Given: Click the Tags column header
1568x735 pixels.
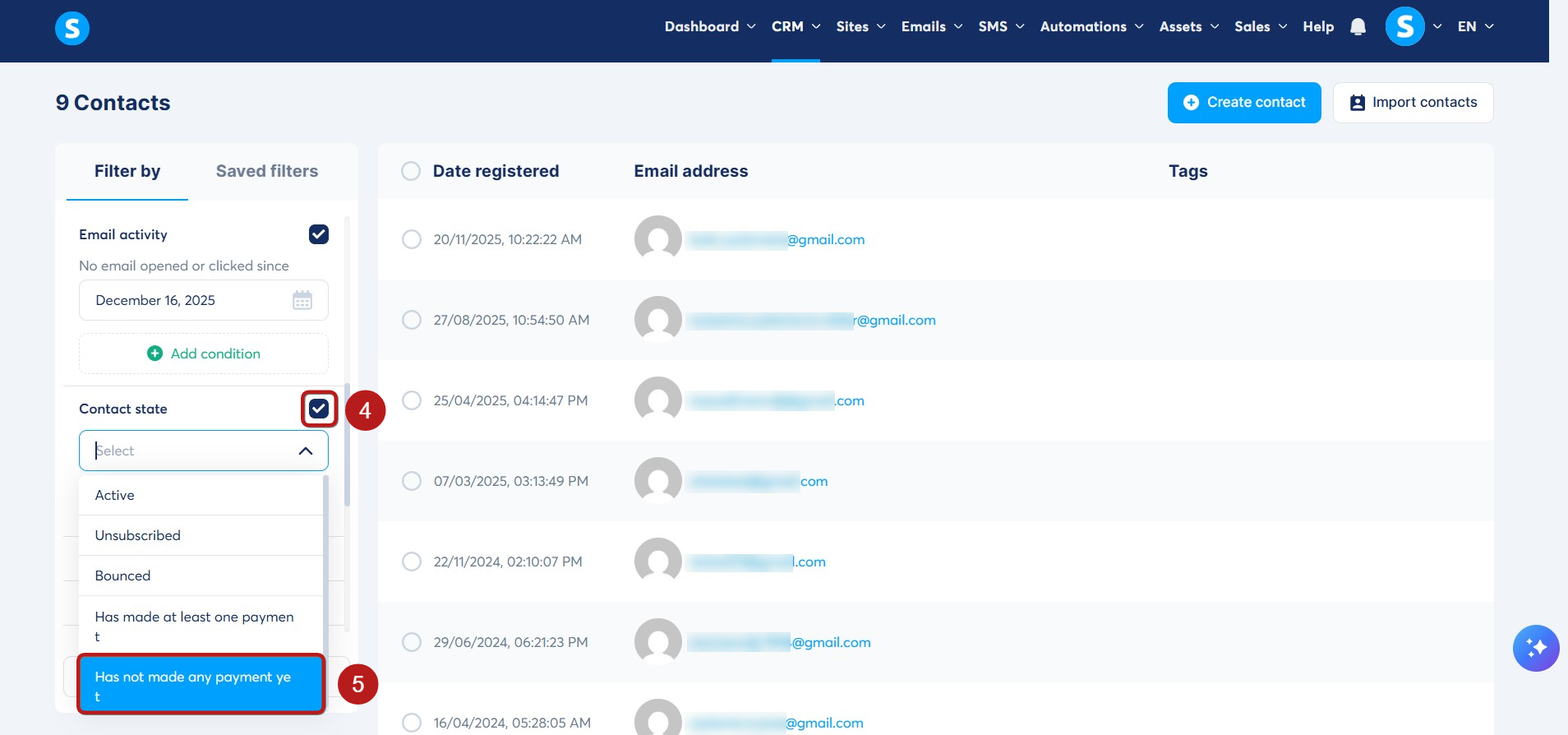Looking at the screenshot, I should 1188,171.
